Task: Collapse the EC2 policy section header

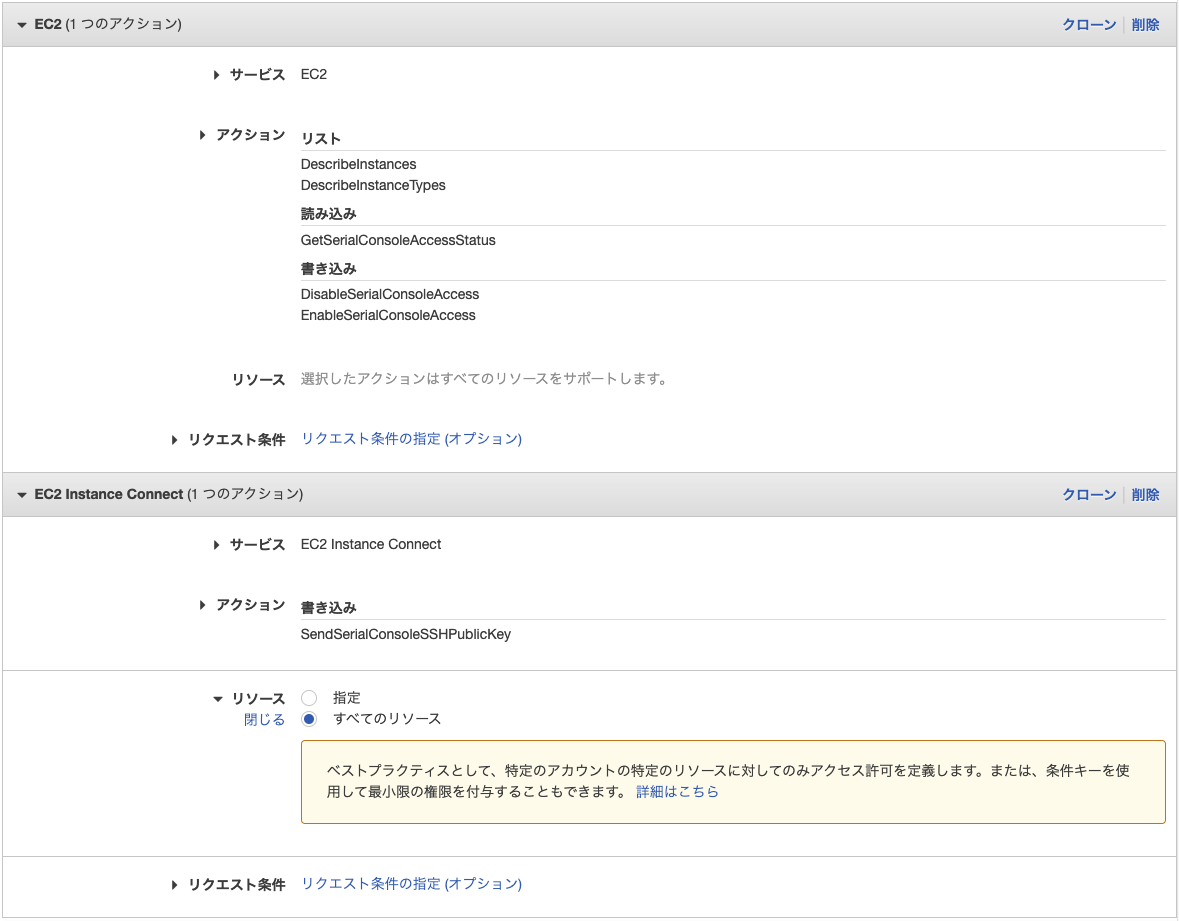Action: pos(21,24)
